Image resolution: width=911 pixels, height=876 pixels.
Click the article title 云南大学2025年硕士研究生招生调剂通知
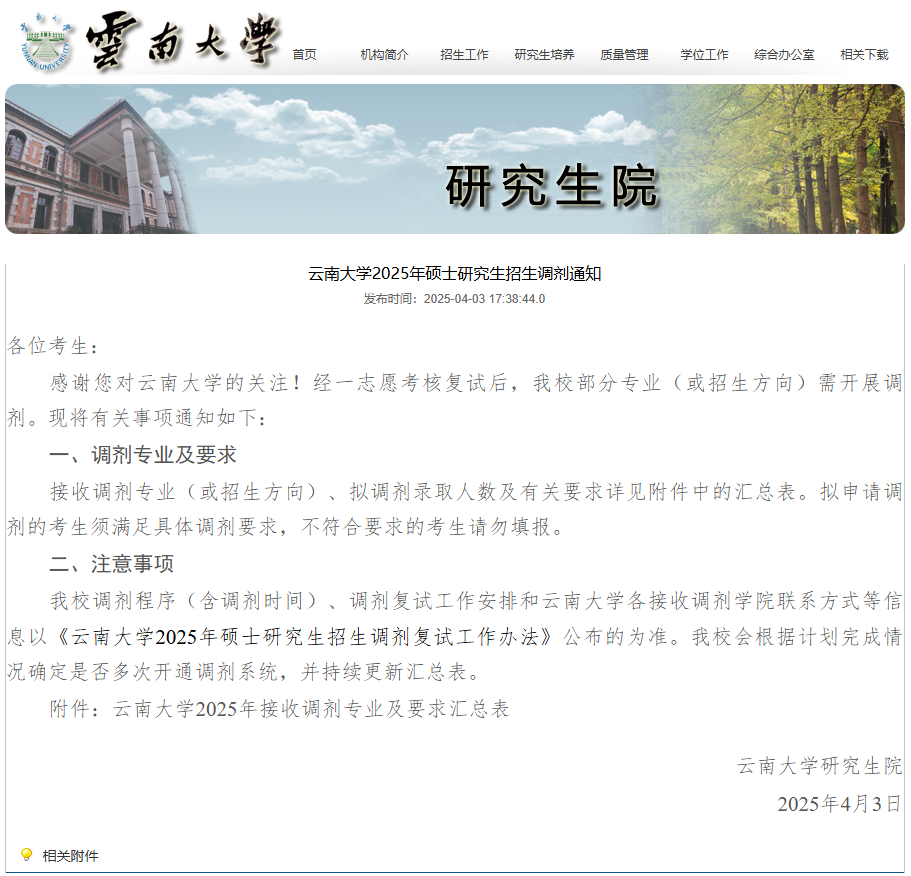[x=455, y=274]
